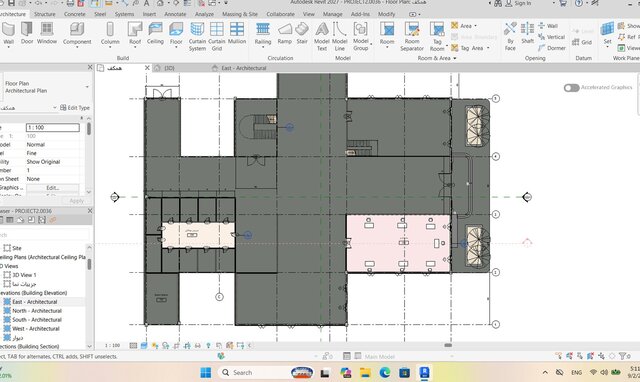Open the Floor tool dropdown arrow
This screenshot has height=382, width=640.
click(x=176, y=47)
